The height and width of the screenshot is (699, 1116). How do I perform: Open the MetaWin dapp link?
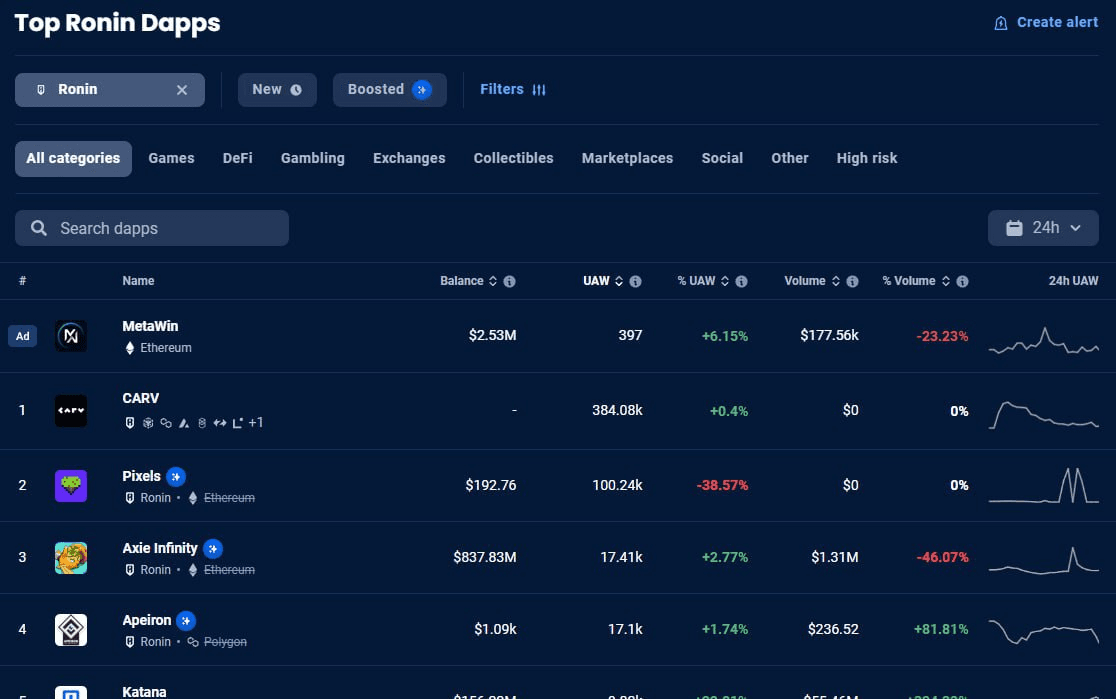[150, 326]
